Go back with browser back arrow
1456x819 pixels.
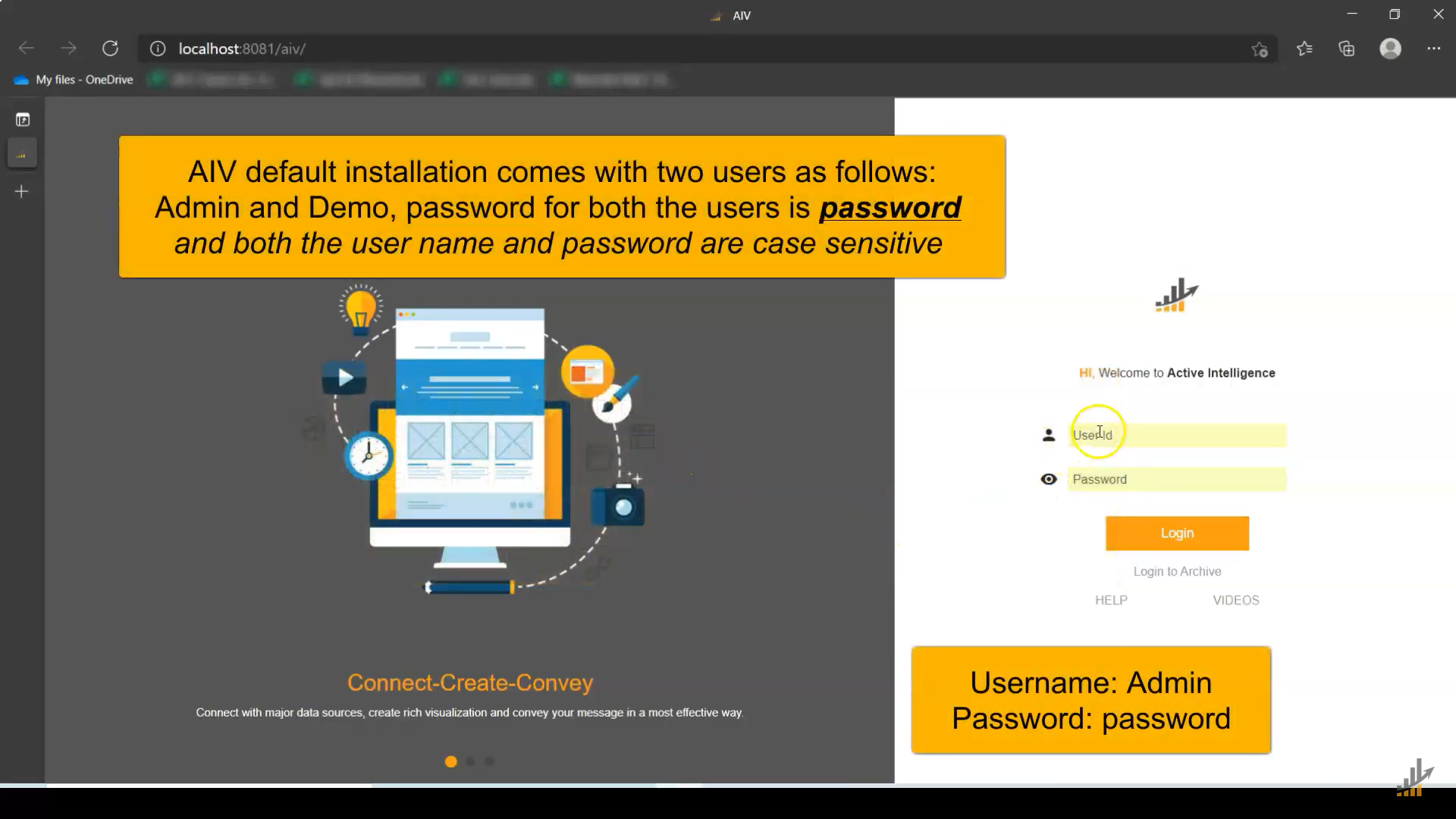tap(27, 49)
